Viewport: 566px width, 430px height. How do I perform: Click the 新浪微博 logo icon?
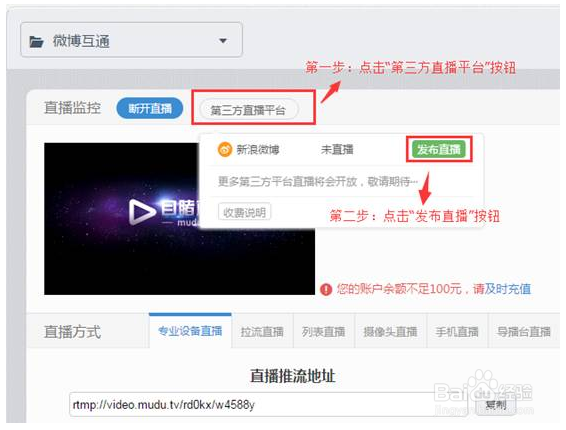[225, 149]
